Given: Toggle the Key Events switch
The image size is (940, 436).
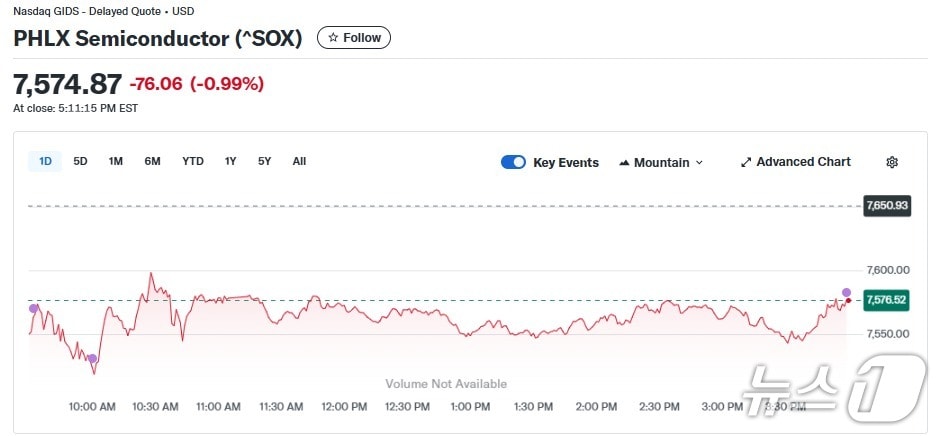Looking at the screenshot, I should (x=513, y=162).
